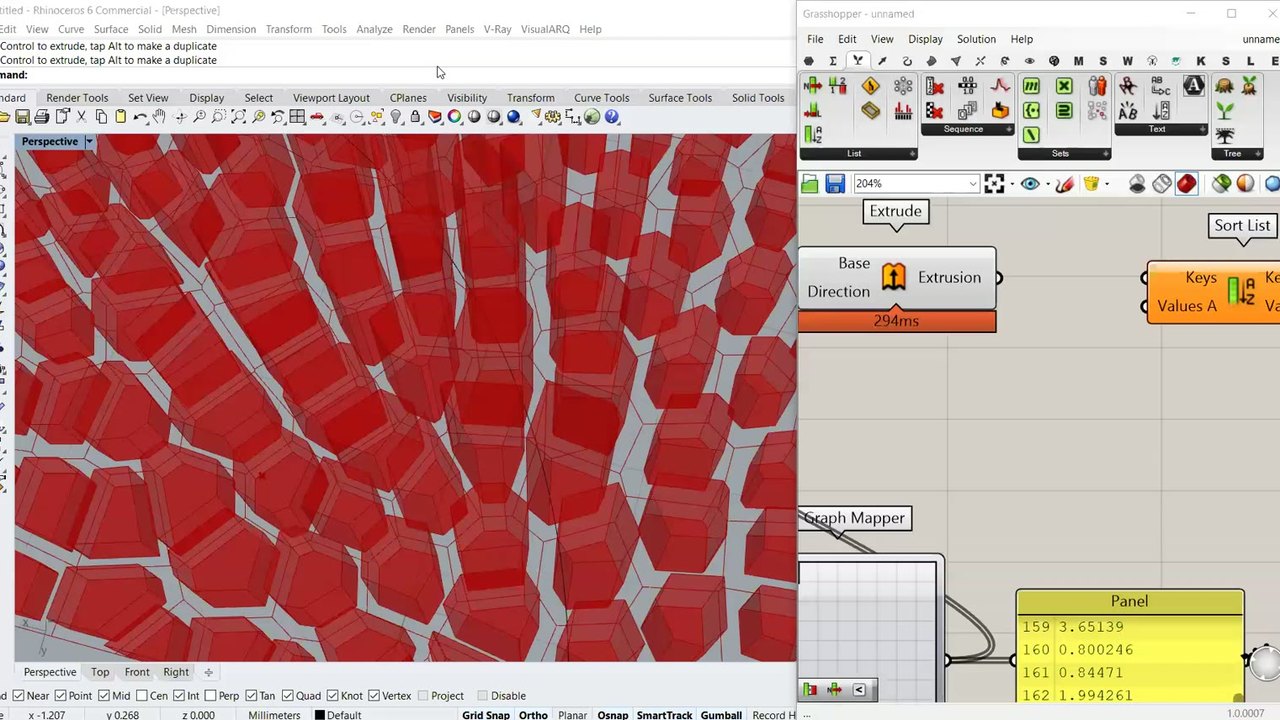
Task: Click Grasshopper Zoom Extents icon
Action: pyautogui.click(x=994, y=184)
